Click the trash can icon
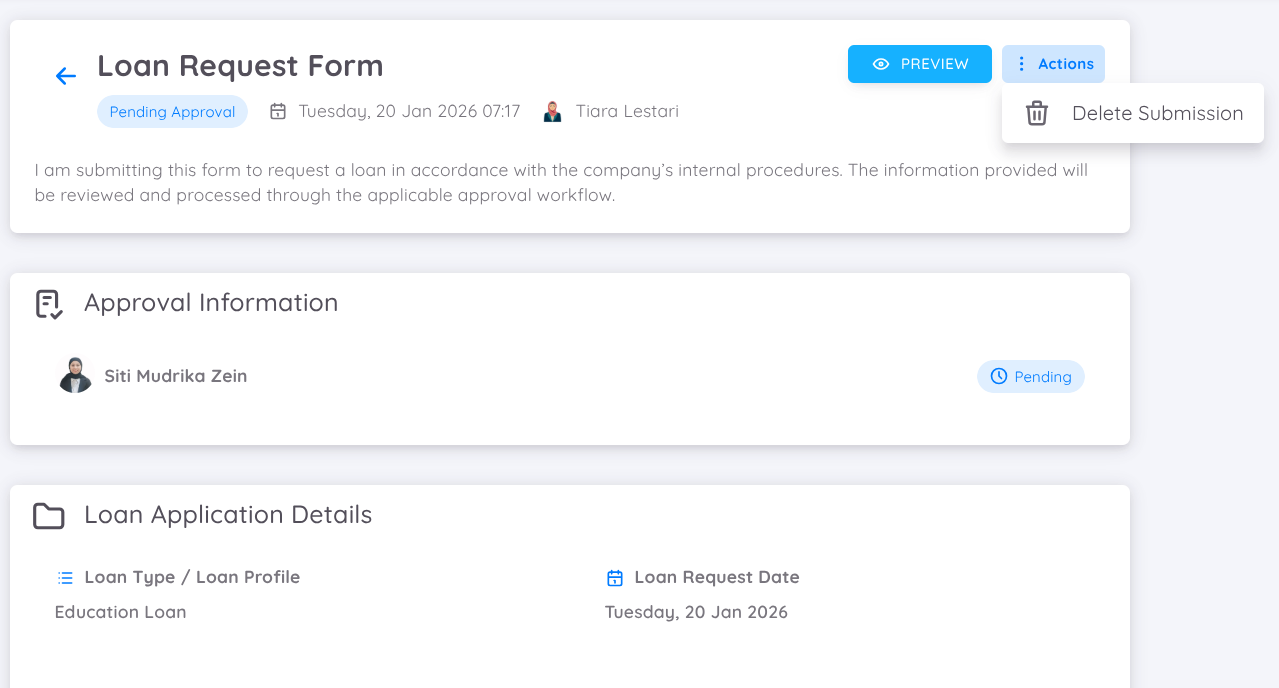Viewport: 1279px width, 688px height. tap(1037, 113)
